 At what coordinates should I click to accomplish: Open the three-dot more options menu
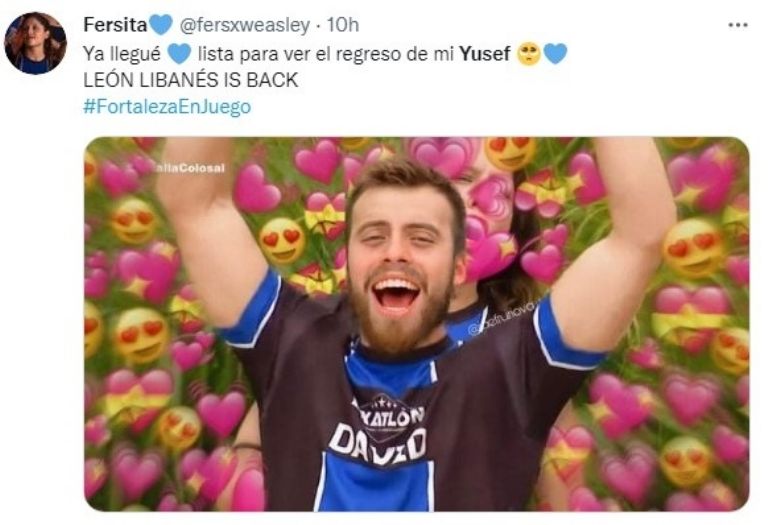click(738, 25)
